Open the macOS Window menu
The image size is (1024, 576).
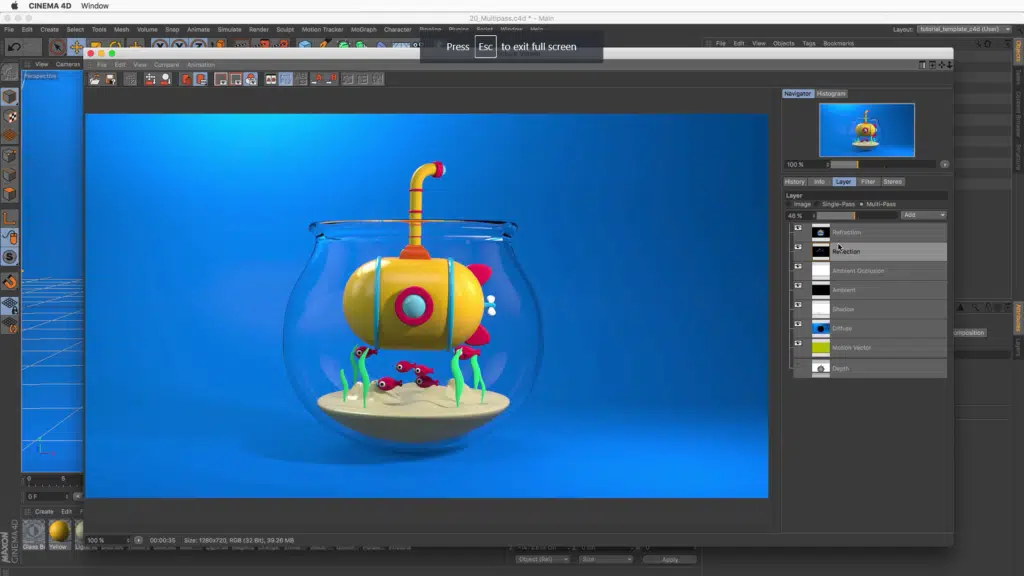click(95, 6)
